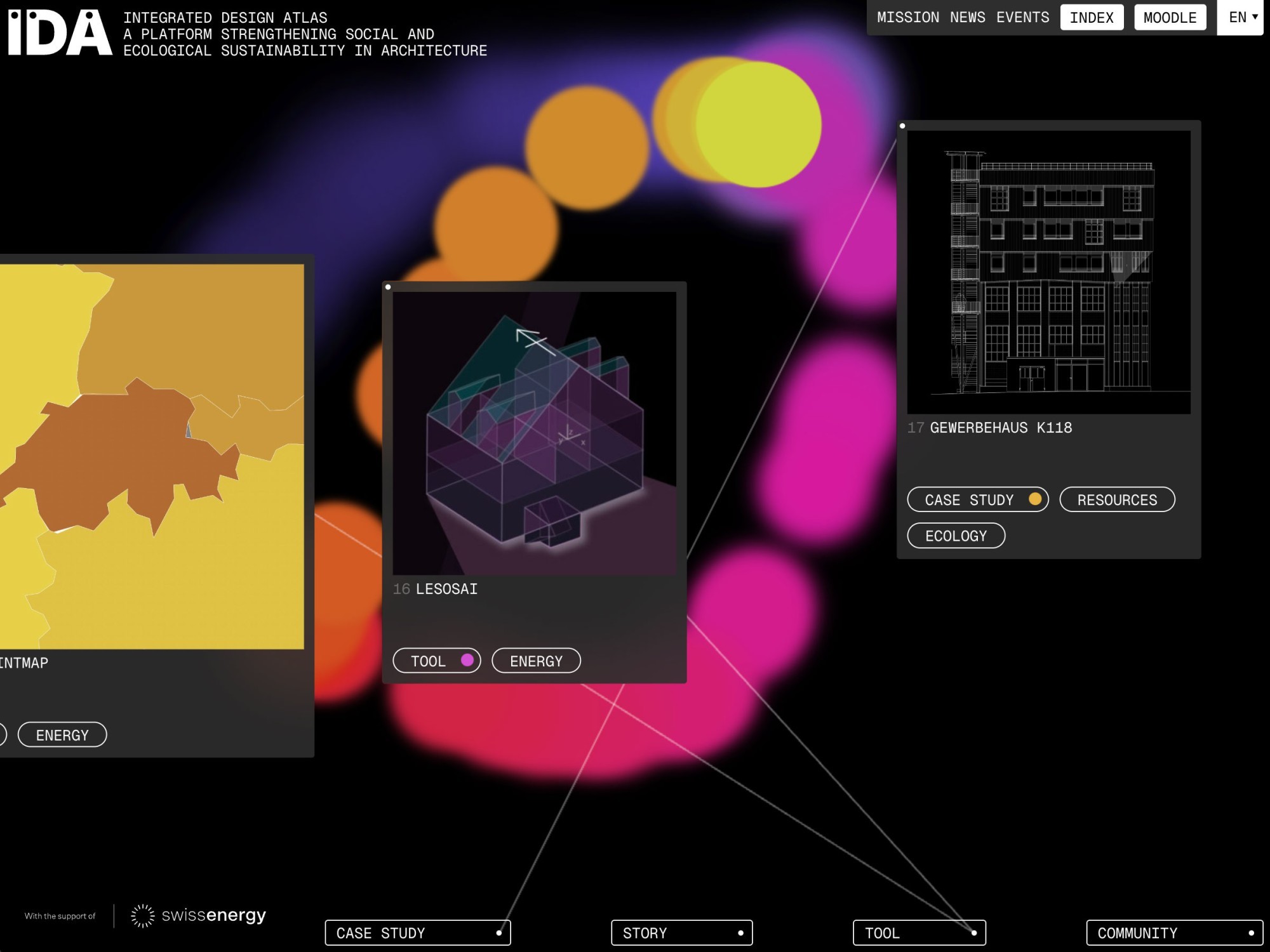Image resolution: width=1270 pixels, height=952 pixels.
Task: Click the IDA logo
Action: (x=60, y=33)
